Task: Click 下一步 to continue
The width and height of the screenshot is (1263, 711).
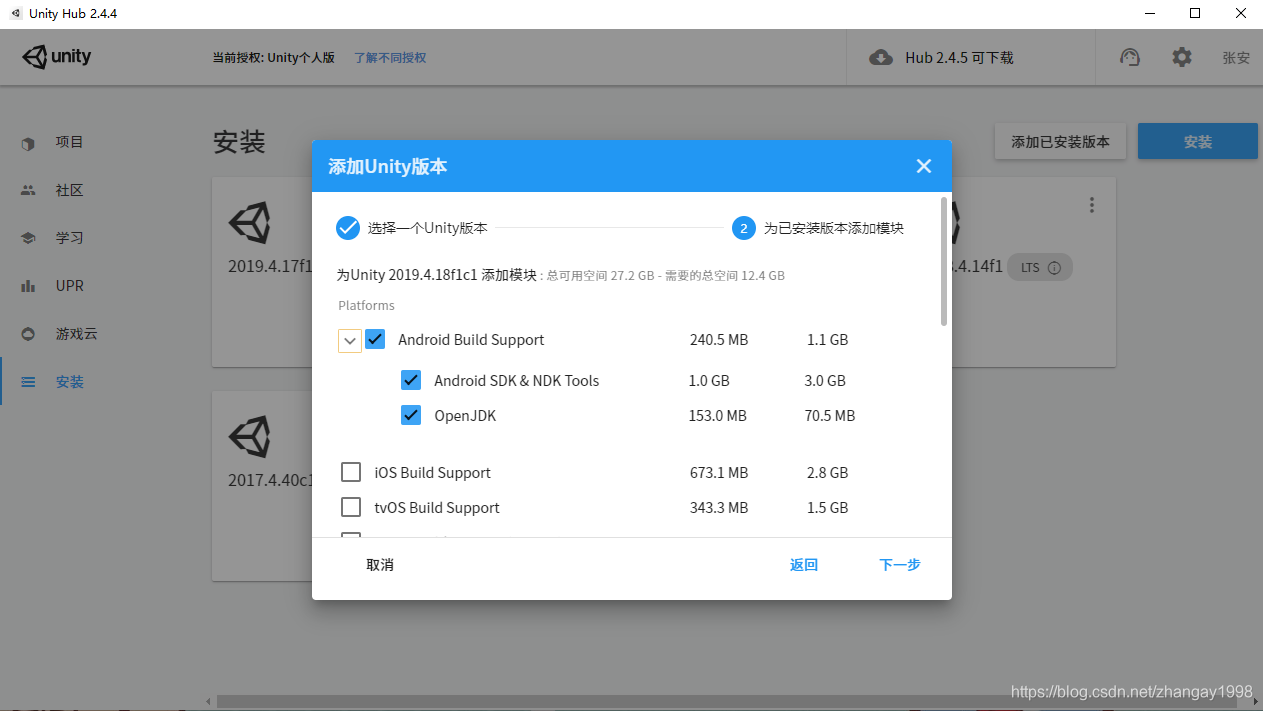Action: click(900, 565)
